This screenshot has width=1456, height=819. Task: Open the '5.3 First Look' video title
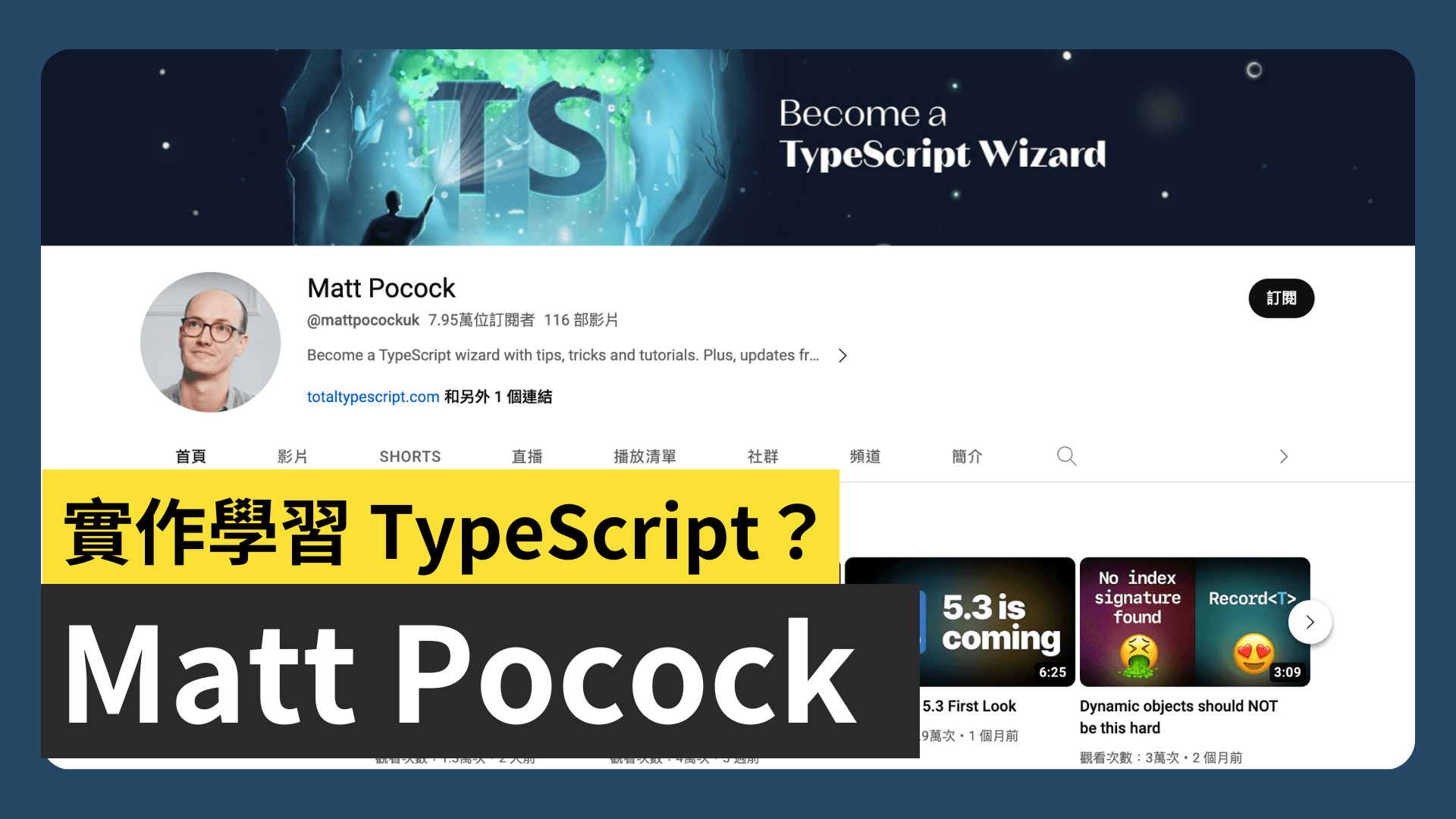[x=969, y=706]
